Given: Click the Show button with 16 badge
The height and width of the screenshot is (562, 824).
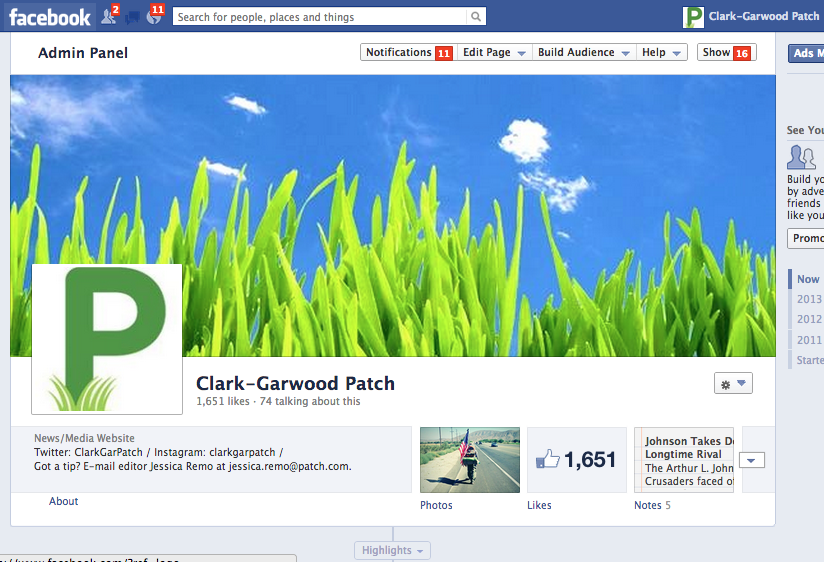Looking at the screenshot, I should 727,53.
